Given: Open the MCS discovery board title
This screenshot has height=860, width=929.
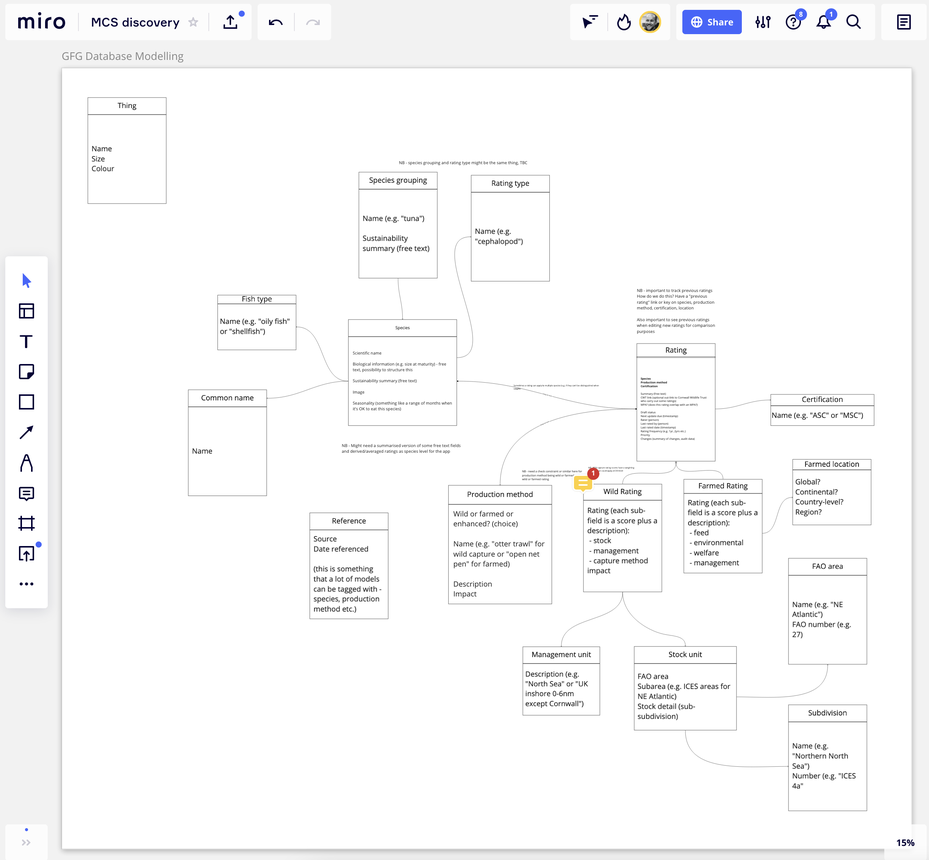Looking at the screenshot, I should (x=135, y=22).
